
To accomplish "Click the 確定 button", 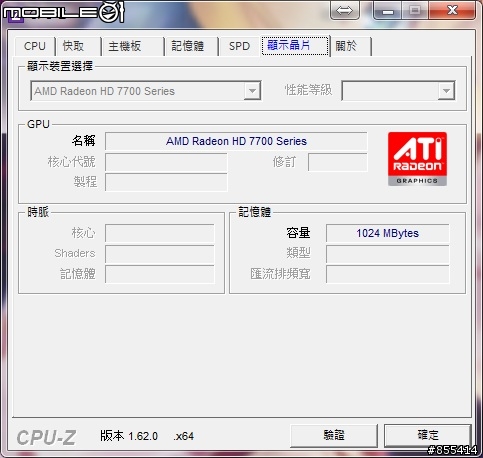I will click(428, 435).
